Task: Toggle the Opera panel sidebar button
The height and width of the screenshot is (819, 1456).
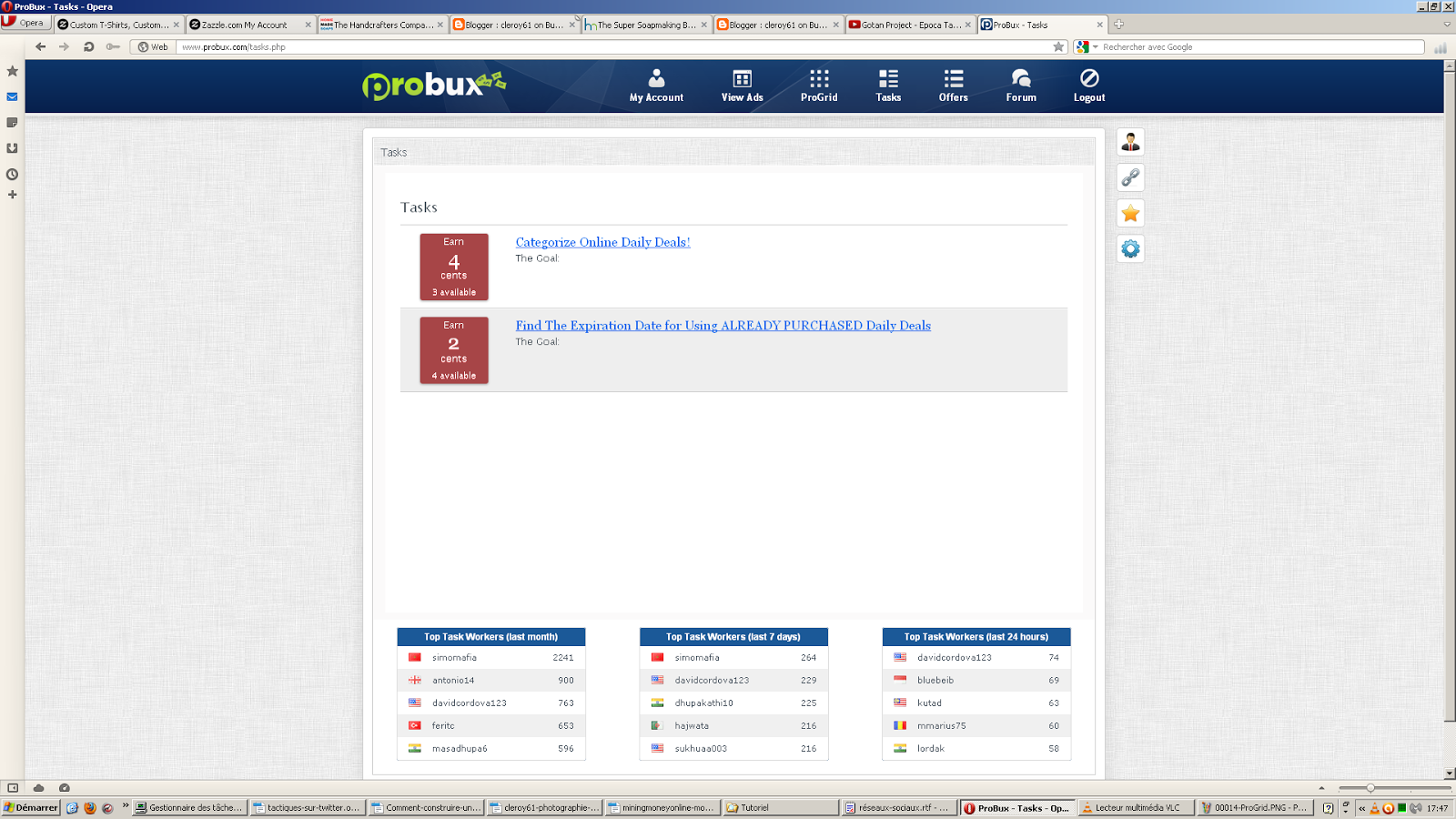Action: pyautogui.click(x=13, y=788)
